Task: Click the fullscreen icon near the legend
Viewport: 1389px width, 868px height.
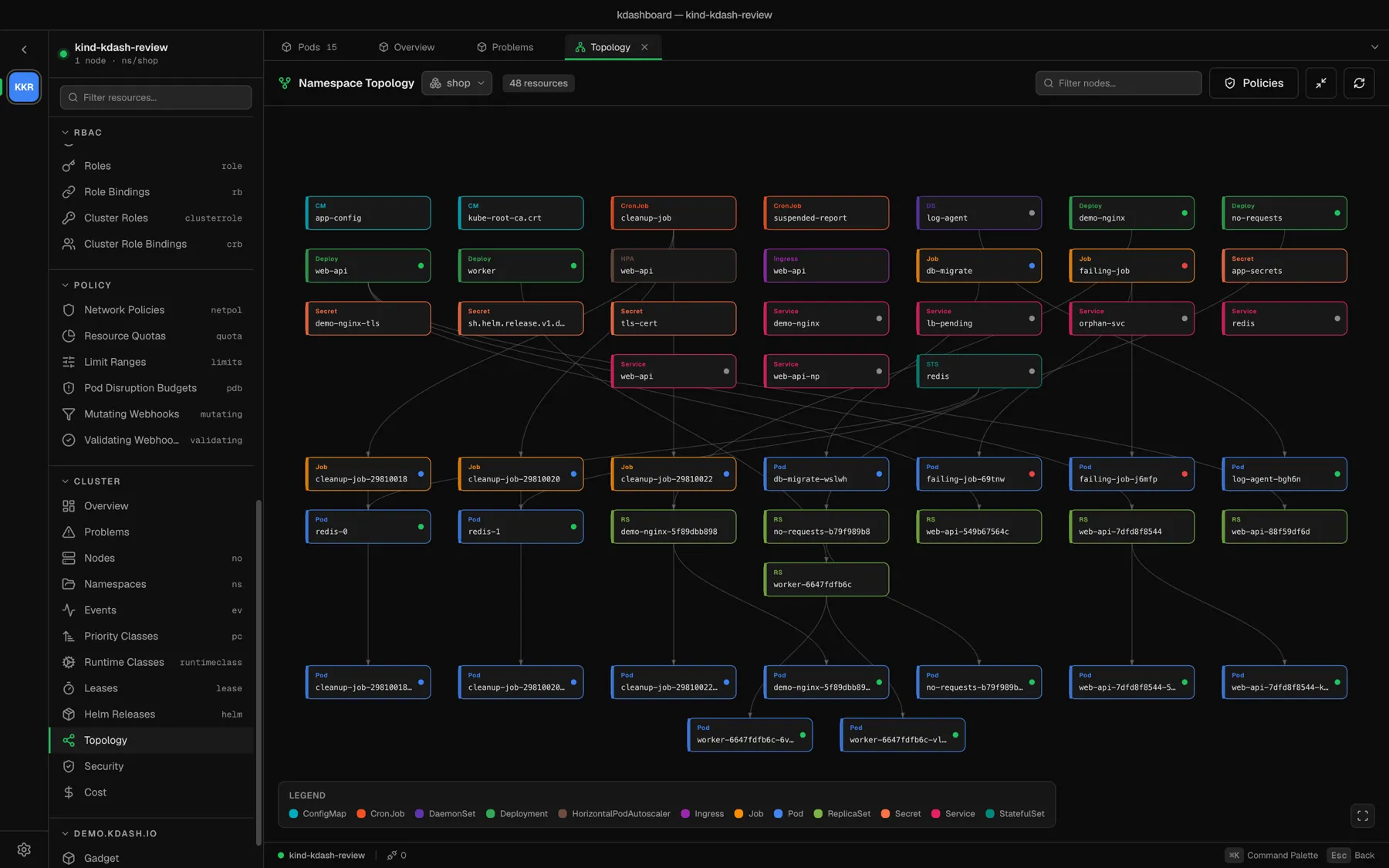Action: click(x=1363, y=816)
